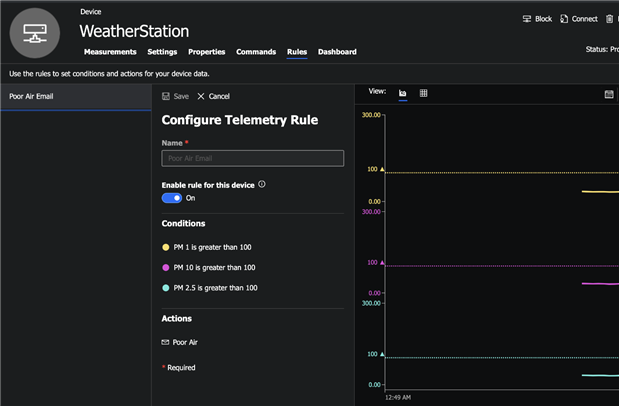
Task: Select the PM 1 yellow condition
Action: [212, 247]
